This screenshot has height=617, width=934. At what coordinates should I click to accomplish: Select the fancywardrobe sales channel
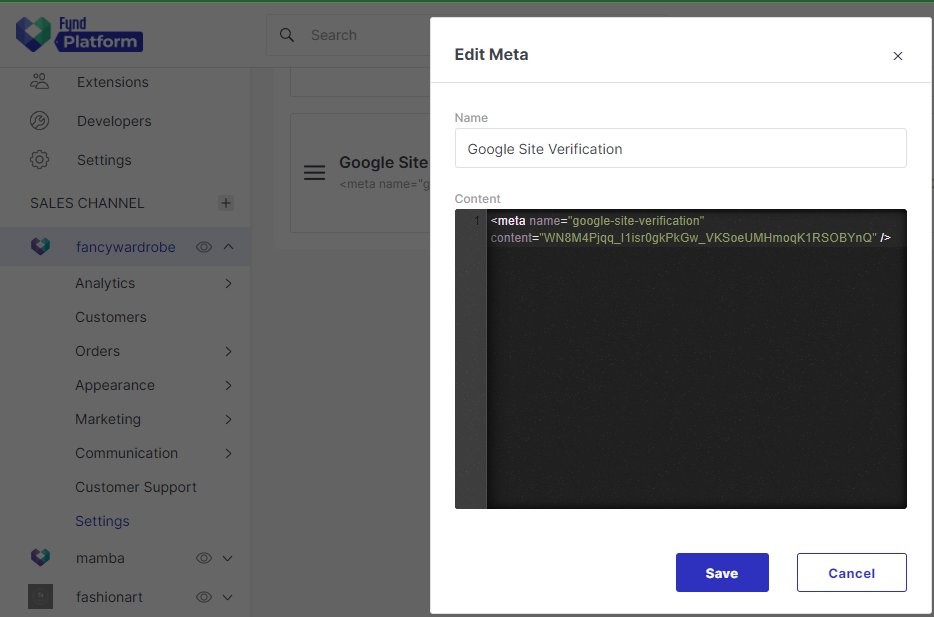[126, 247]
